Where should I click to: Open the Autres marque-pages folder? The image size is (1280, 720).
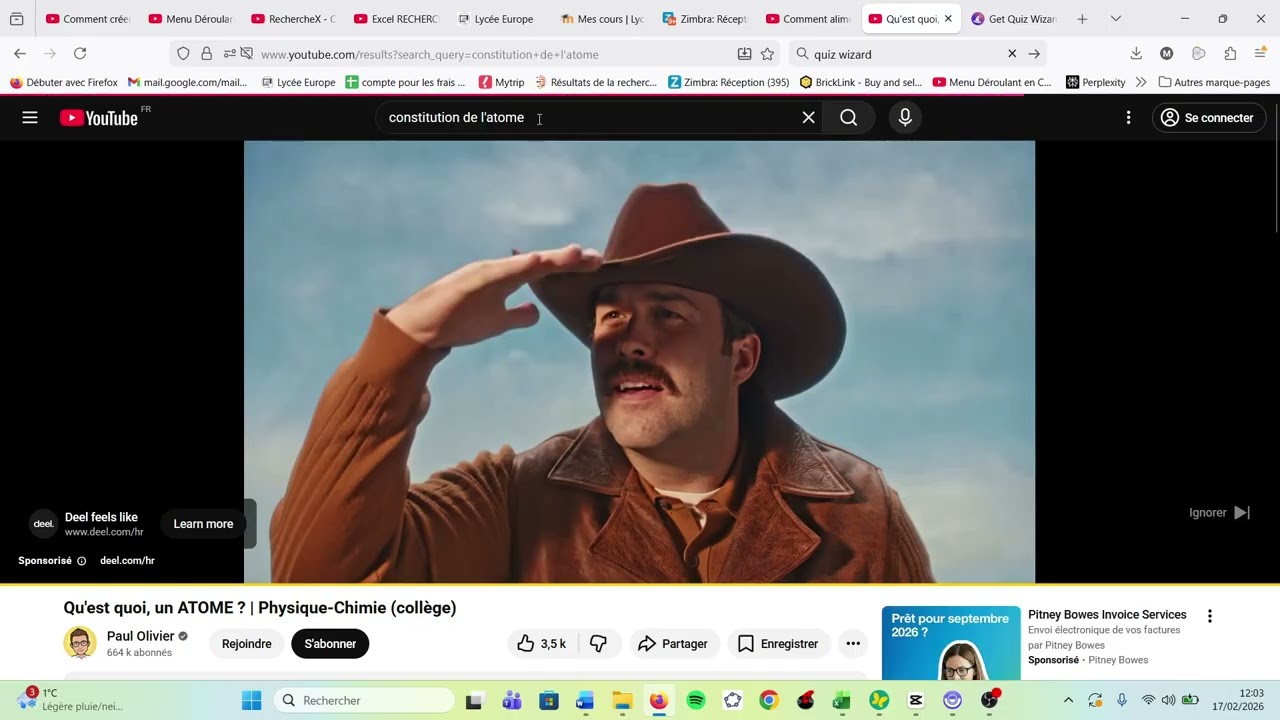click(1214, 82)
